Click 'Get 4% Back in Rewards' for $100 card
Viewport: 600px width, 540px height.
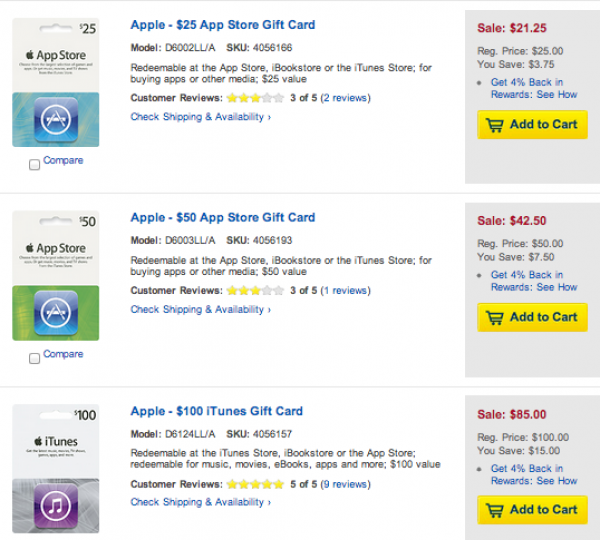coord(533,474)
